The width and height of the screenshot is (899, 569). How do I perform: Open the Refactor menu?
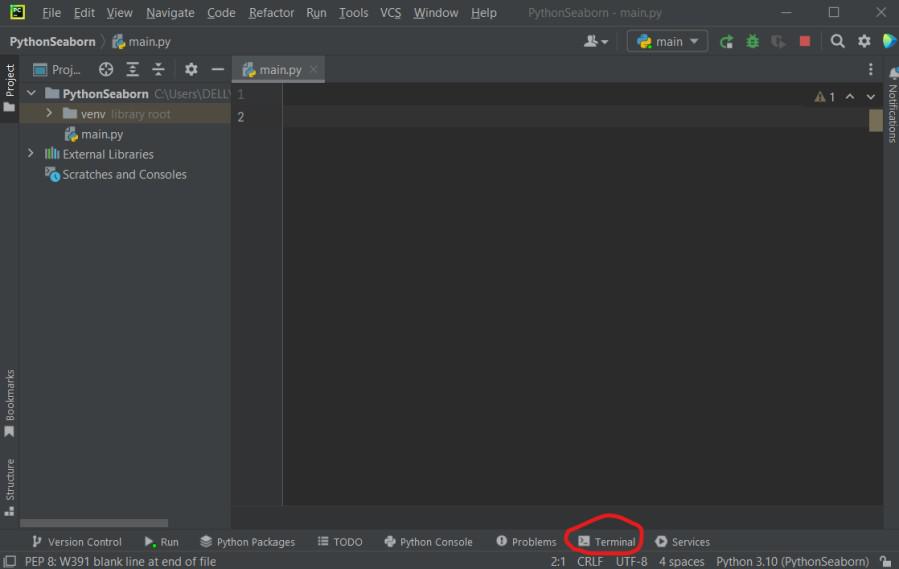(271, 13)
